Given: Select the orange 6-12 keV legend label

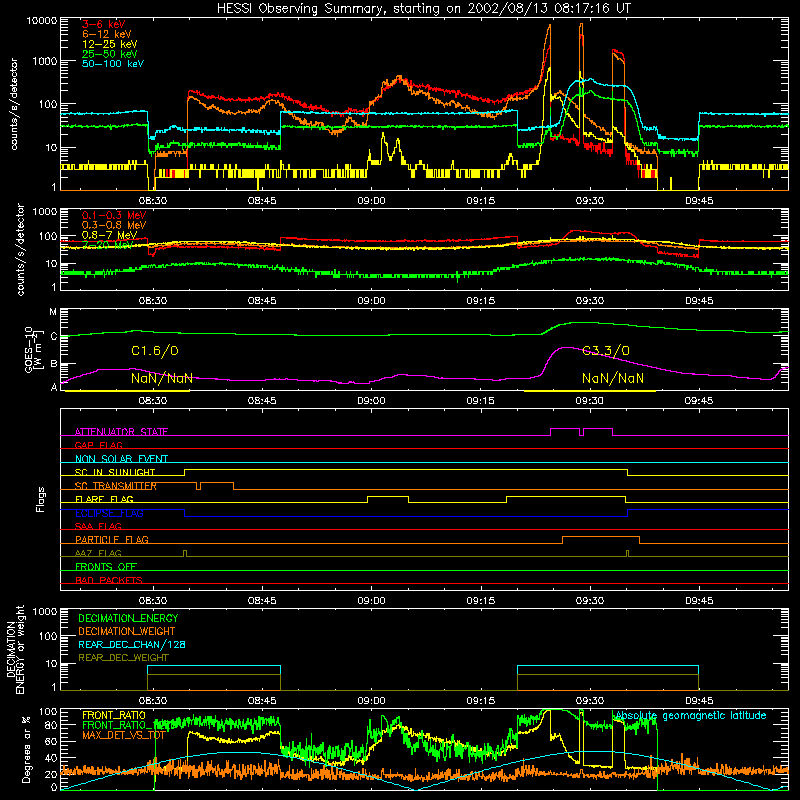Looking at the screenshot, I should point(106,34).
